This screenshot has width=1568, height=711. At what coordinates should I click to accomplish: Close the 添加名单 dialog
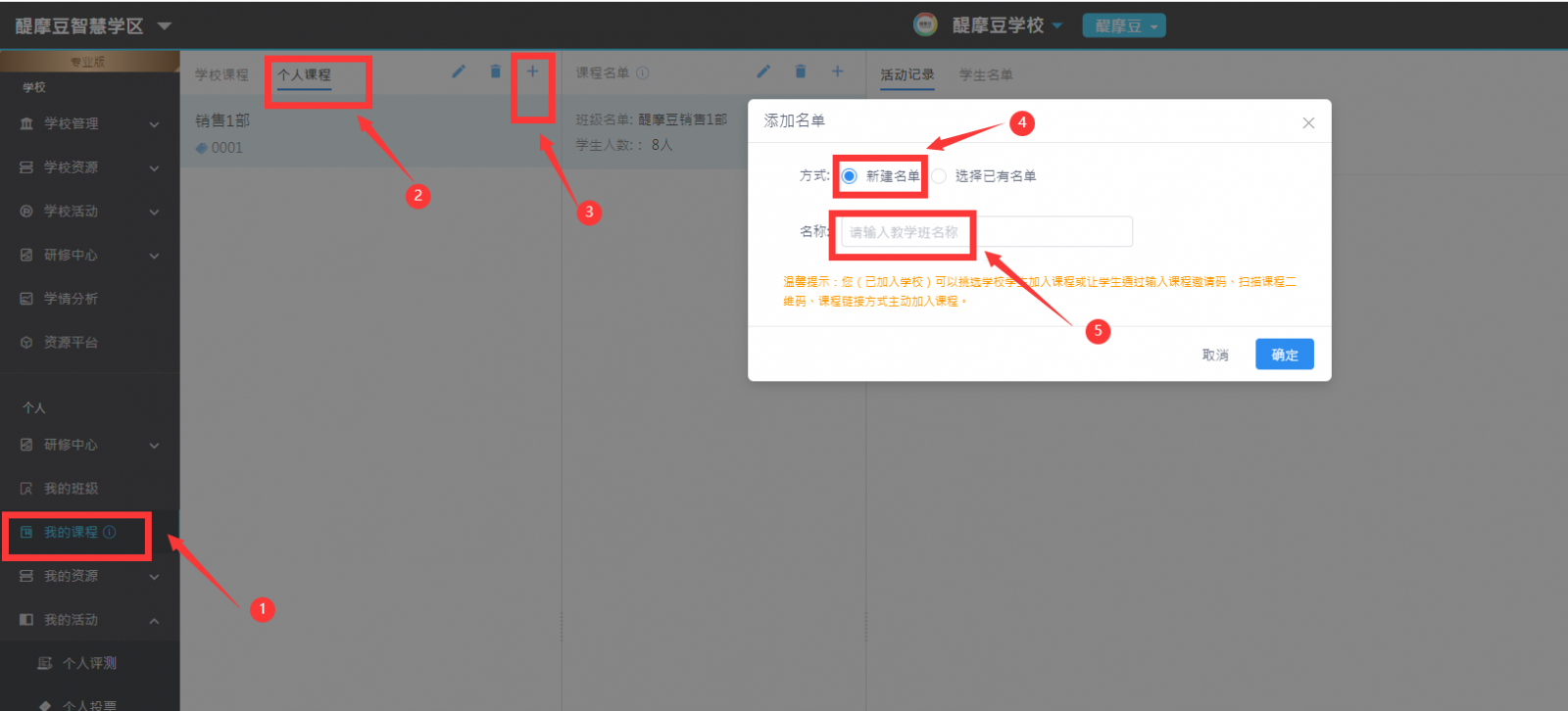[1307, 123]
